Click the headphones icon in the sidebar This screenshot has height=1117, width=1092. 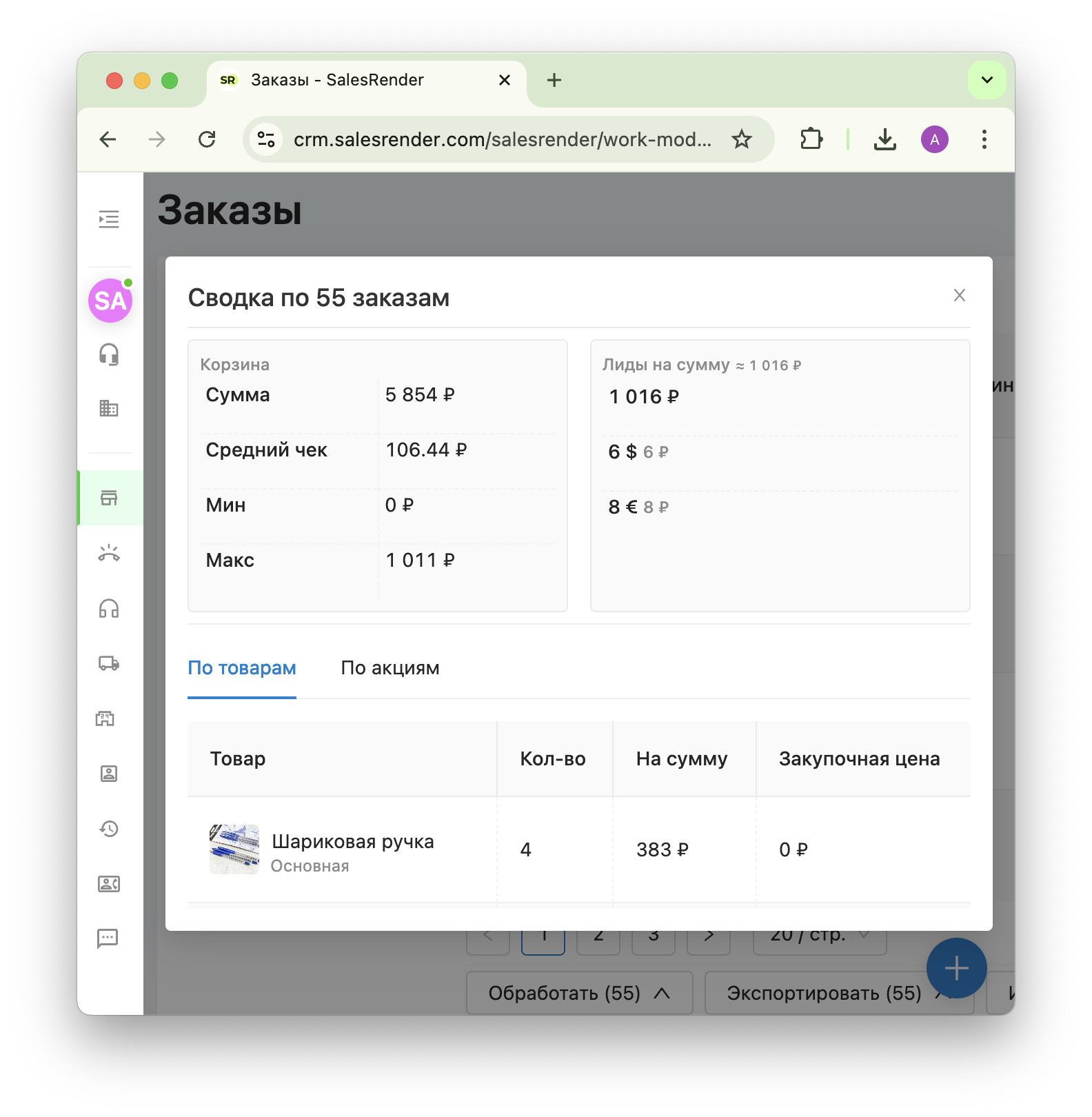tap(109, 608)
